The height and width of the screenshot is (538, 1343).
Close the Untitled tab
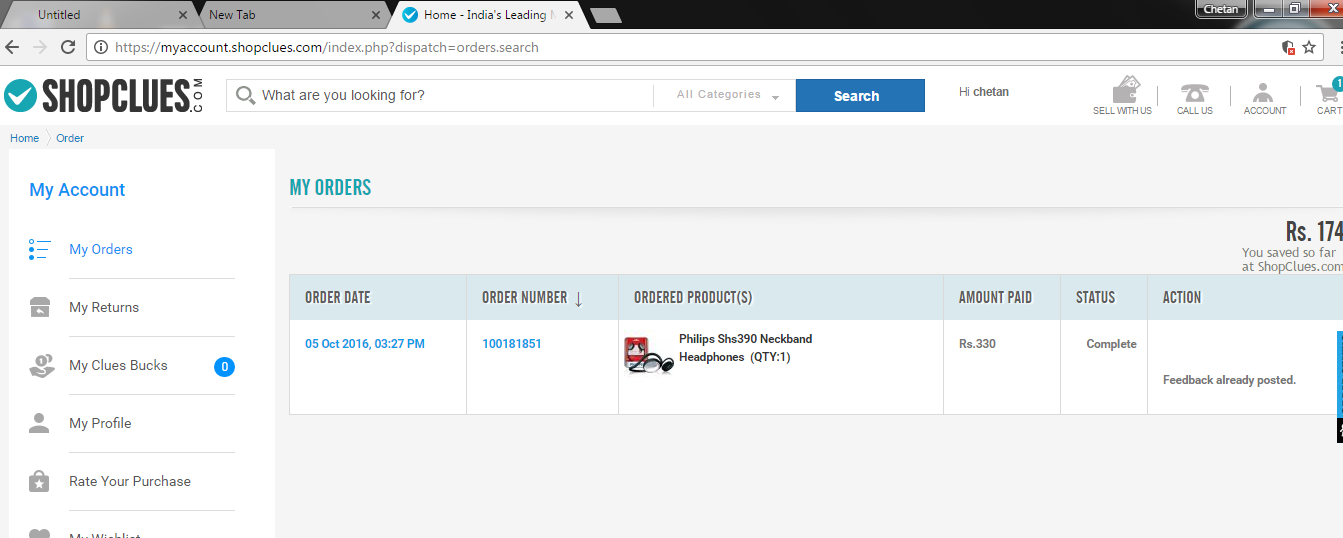tap(183, 15)
